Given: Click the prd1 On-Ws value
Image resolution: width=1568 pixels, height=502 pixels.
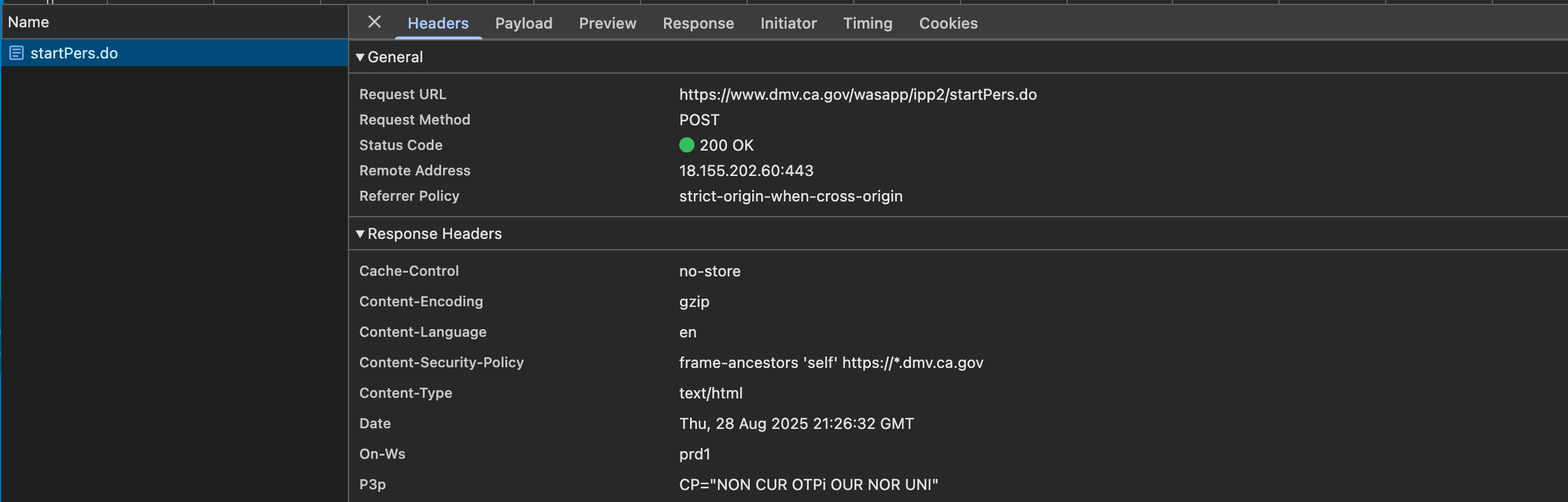Looking at the screenshot, I should pyautogui.click(x=694, y=454).
